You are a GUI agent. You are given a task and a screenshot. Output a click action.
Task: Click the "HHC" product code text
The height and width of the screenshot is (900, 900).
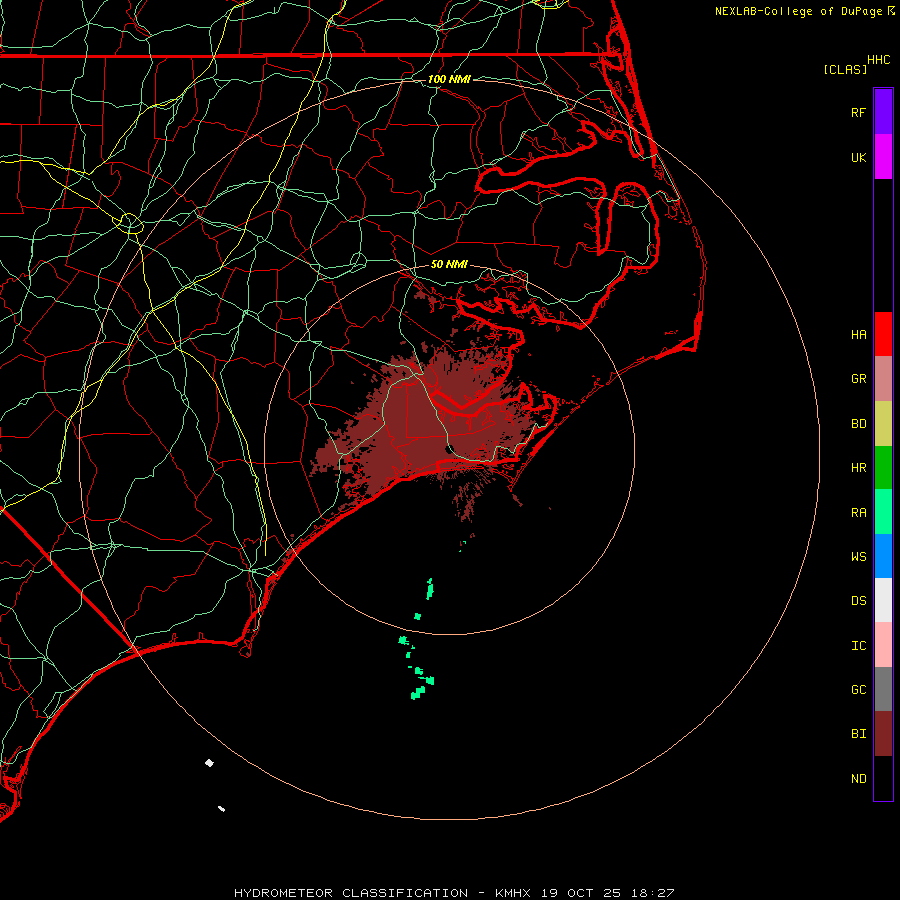point(879,60)
